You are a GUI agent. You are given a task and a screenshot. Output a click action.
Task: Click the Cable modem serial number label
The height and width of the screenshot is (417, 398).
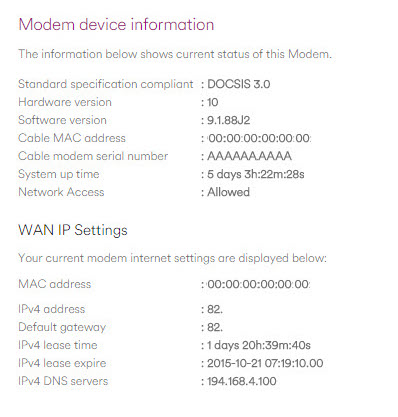click(93, 156)
